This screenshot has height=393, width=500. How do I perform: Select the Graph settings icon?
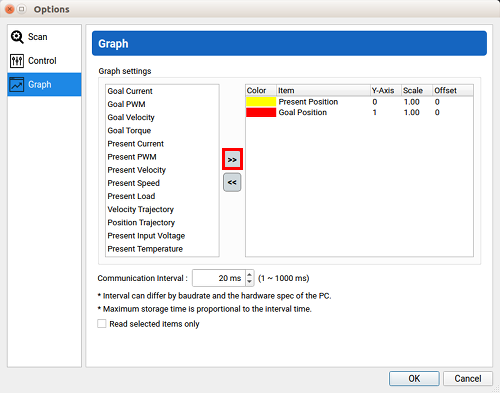(x=17, y=84)
